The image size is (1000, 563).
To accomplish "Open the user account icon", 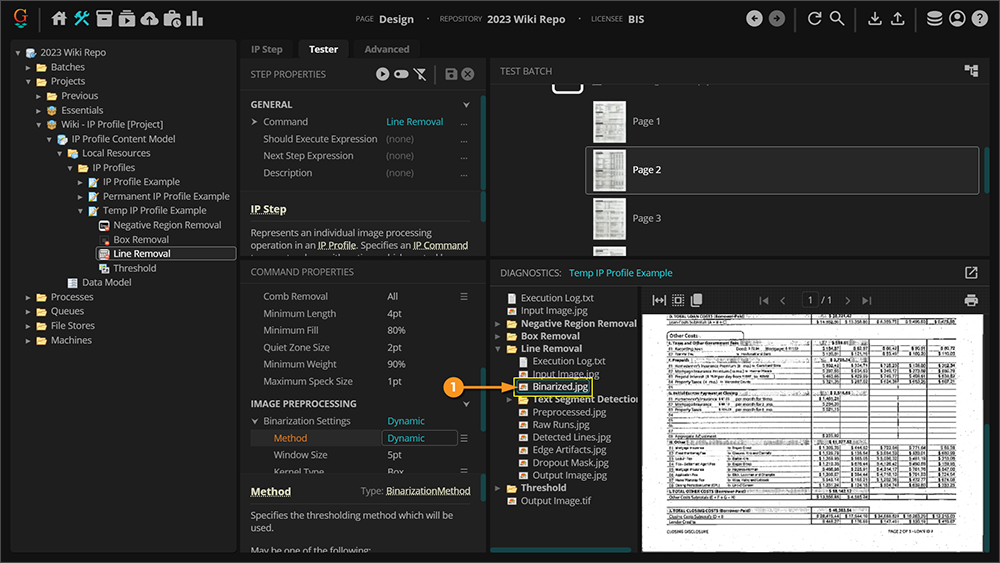I will [957, 18].
